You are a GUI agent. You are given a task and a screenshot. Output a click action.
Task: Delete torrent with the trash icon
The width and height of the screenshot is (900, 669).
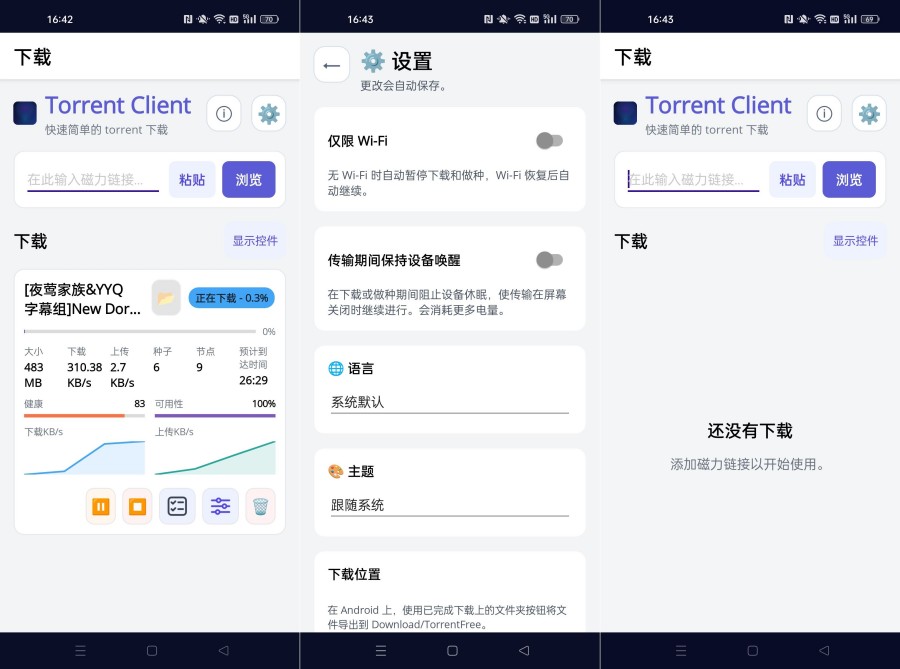coord(261,507)
